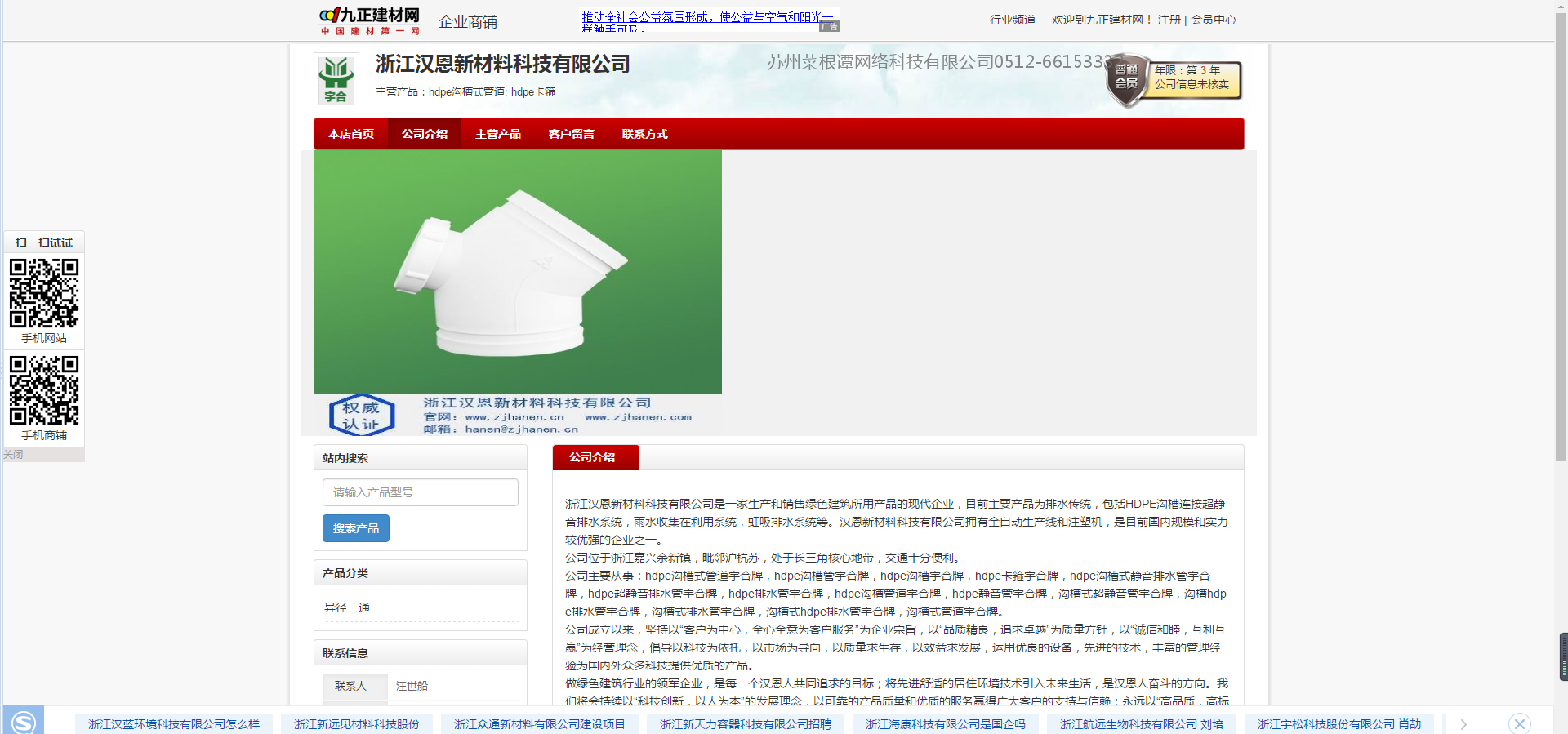This screenshot has width=1568, height=734.
Task: Close the QR code side panel 关闭
Action: pyautogui.click(x=13, y=455)
